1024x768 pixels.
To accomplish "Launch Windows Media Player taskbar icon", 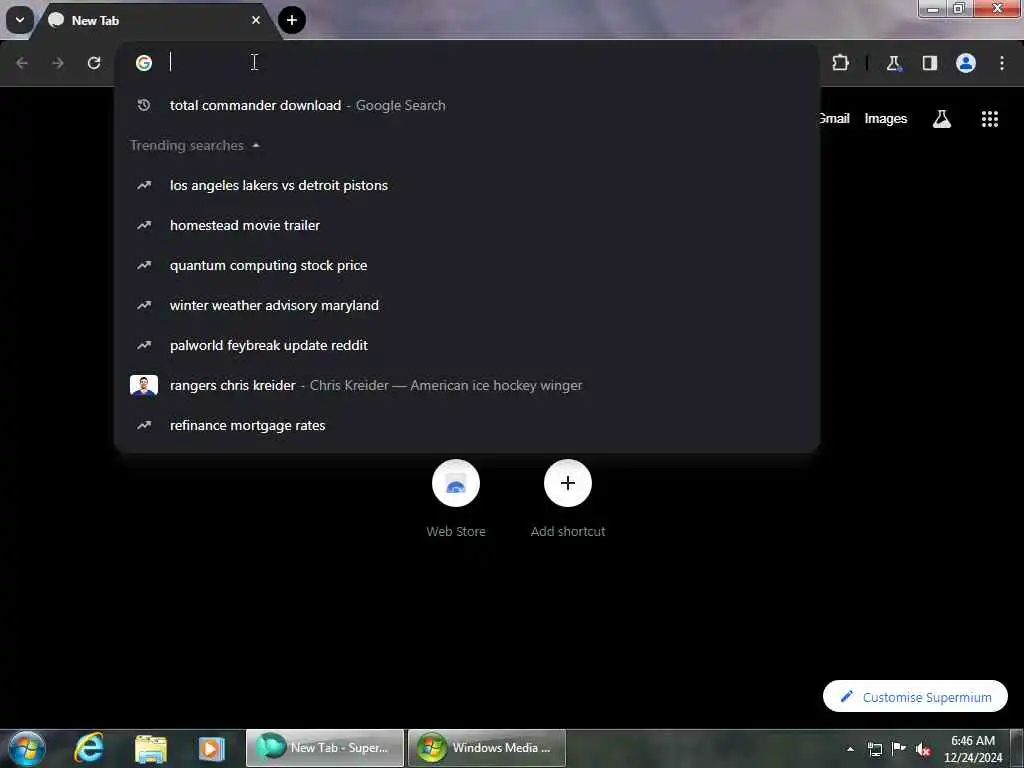I will [x=211, y=748].
